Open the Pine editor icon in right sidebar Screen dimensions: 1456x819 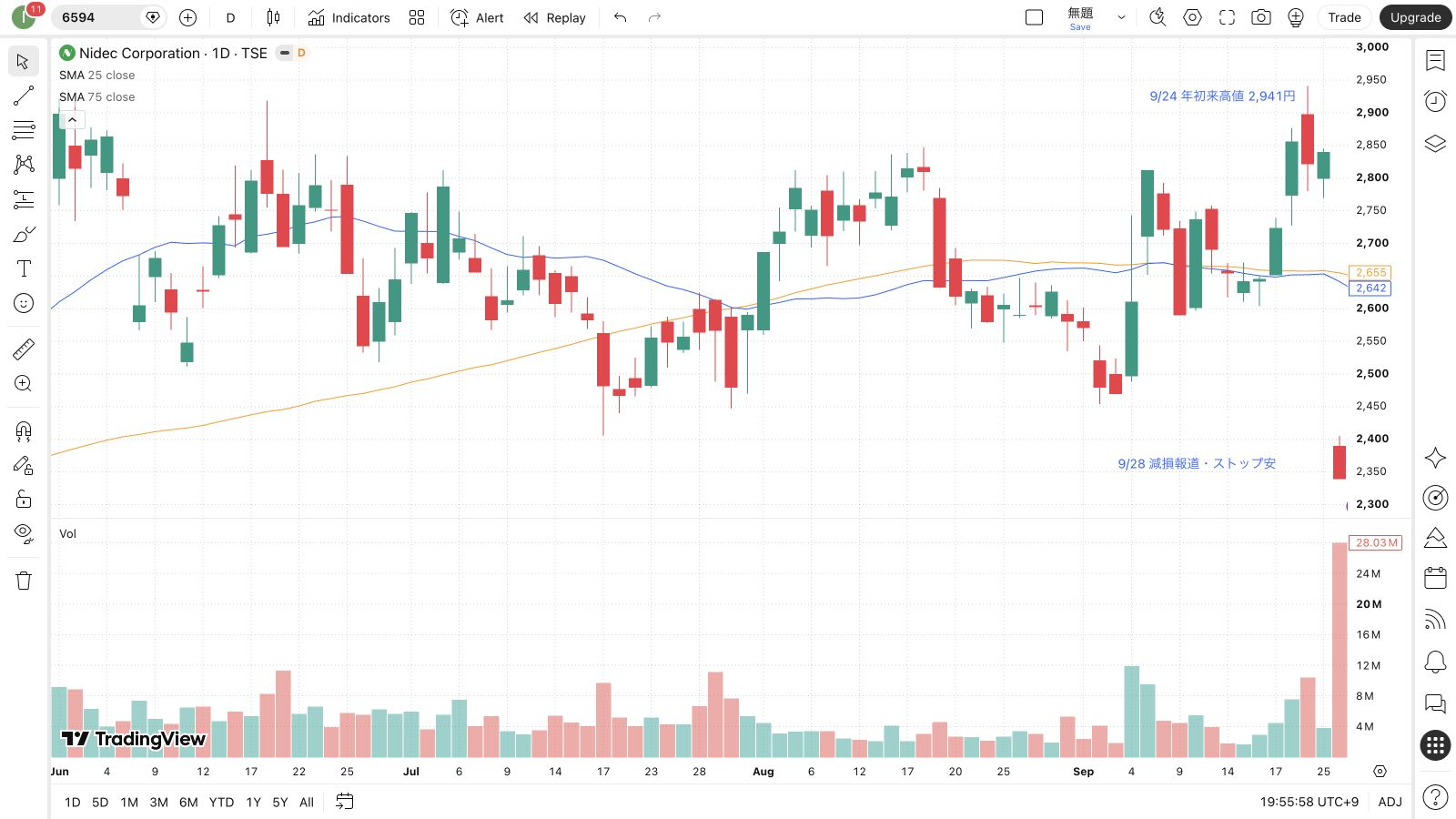1435,538
